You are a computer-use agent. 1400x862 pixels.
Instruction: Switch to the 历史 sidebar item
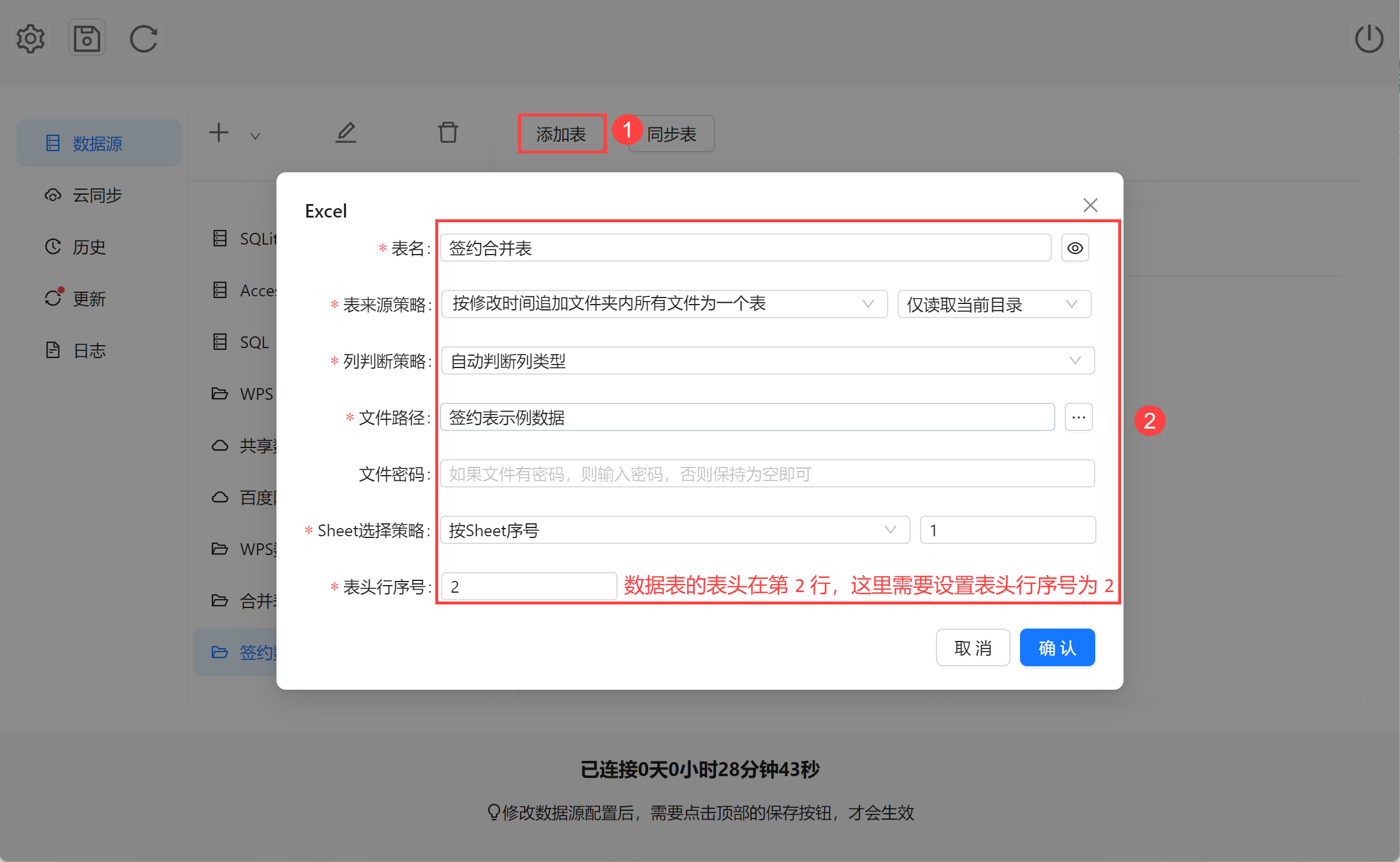89,247
